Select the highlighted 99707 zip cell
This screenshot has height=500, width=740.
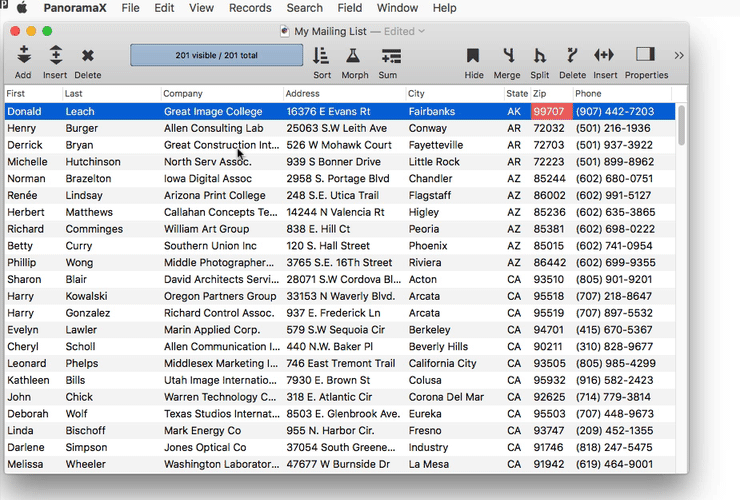point(552,111)
